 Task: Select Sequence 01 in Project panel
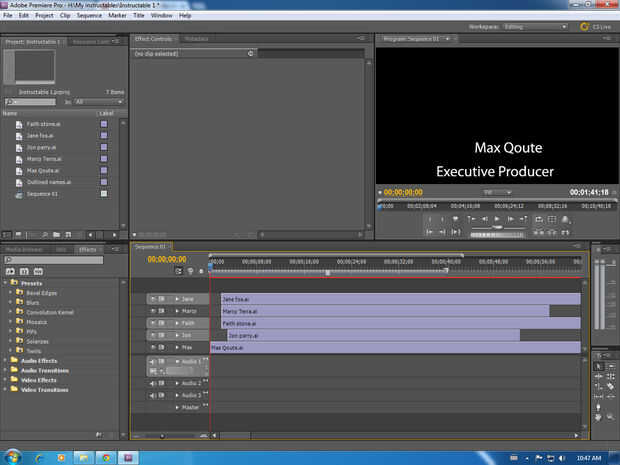[x=42, y=194]
